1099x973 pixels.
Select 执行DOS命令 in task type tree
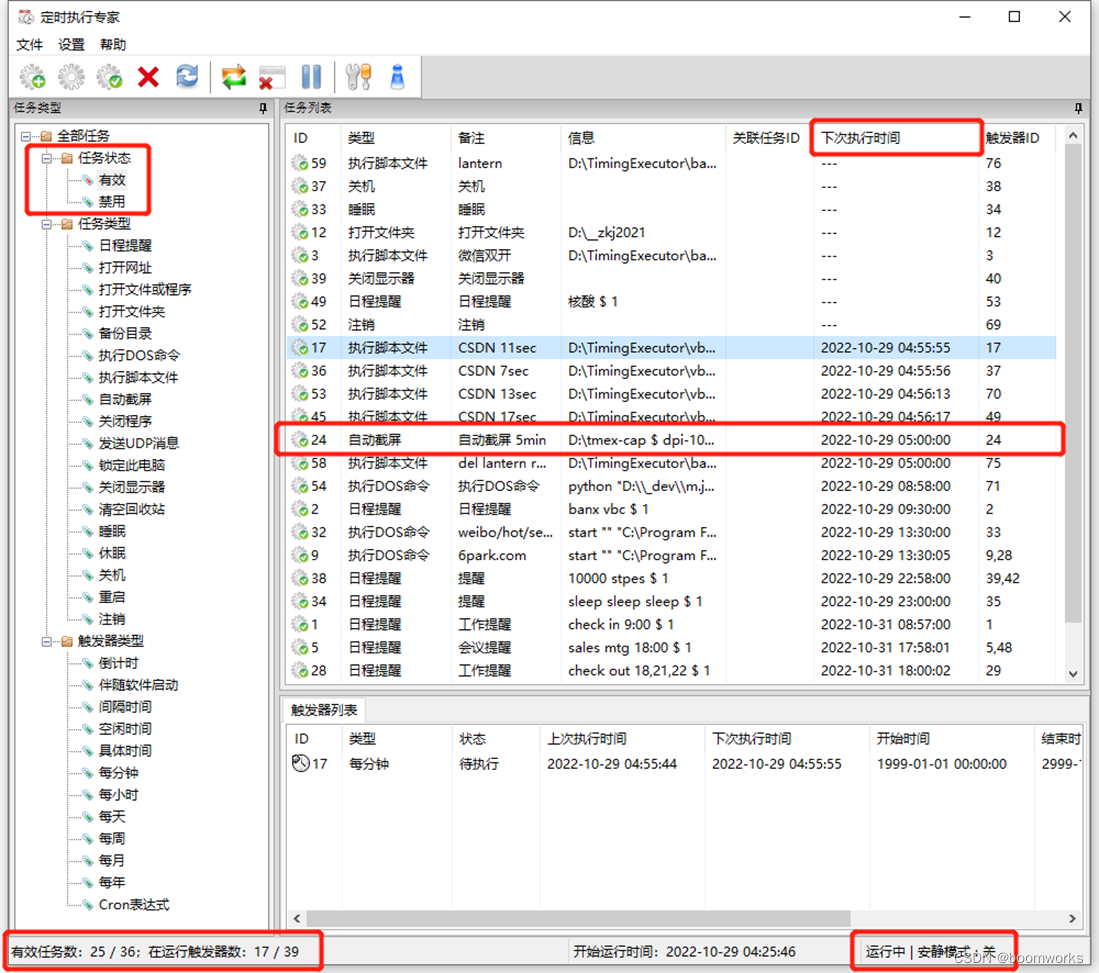click(139, 355)
